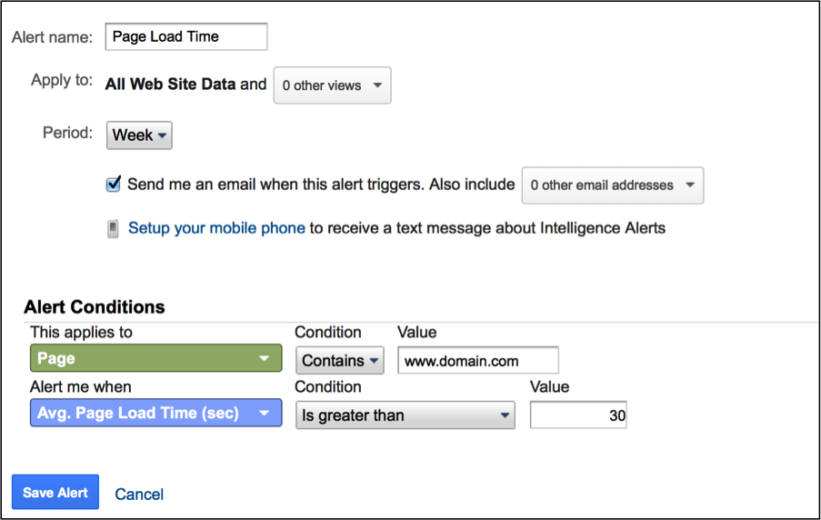Open the Contains condition dropdown
This screenshot has height=520, width=821.
(340, 361)
